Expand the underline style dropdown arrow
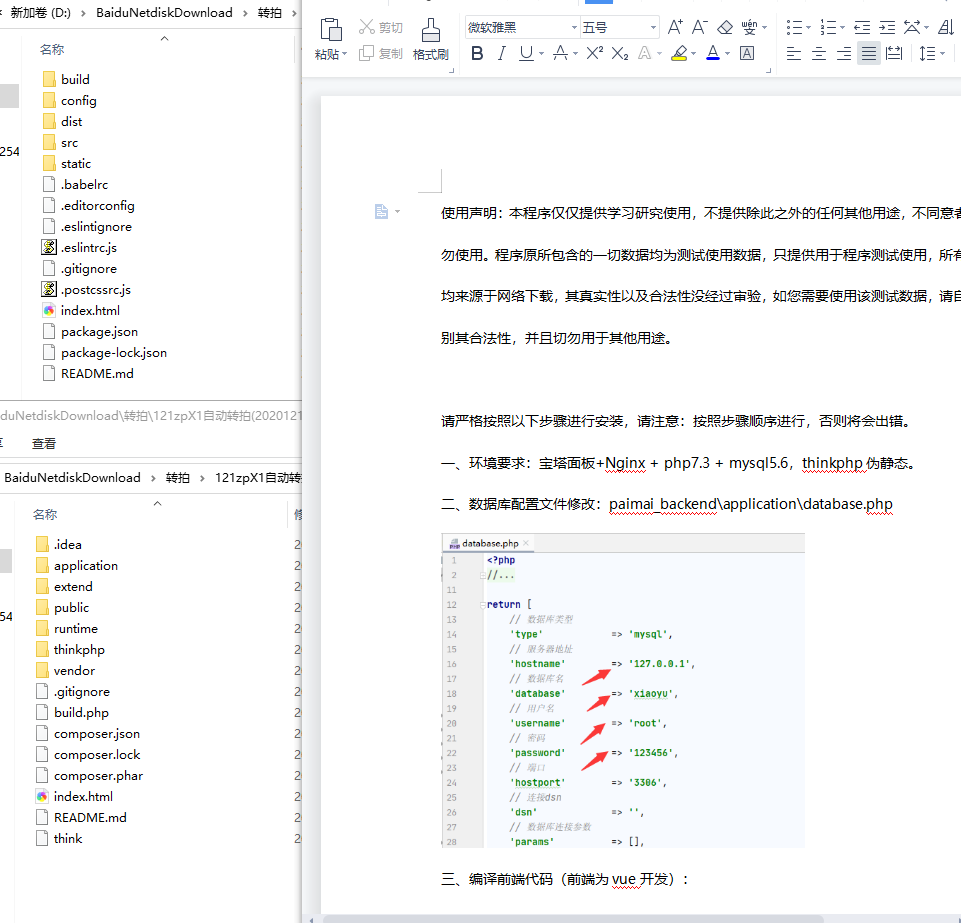Screen dimensions: 961x923 (541, 54)
